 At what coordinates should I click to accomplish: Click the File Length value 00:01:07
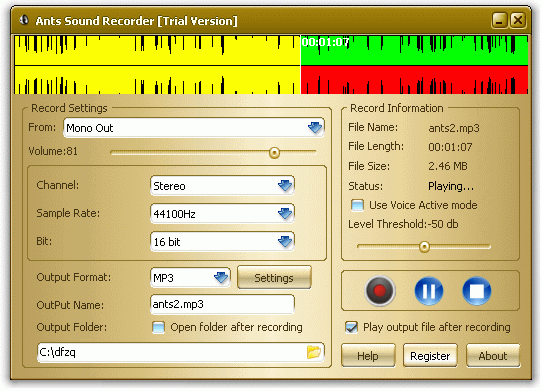tap(450, 147)
